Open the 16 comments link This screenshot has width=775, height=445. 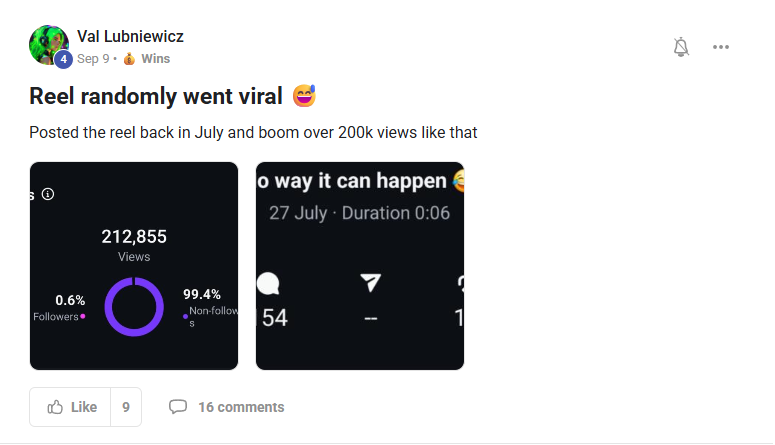click(227, 407)
